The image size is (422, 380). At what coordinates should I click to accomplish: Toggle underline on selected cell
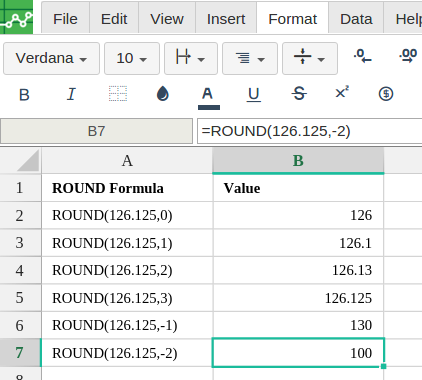coord(254,94)
